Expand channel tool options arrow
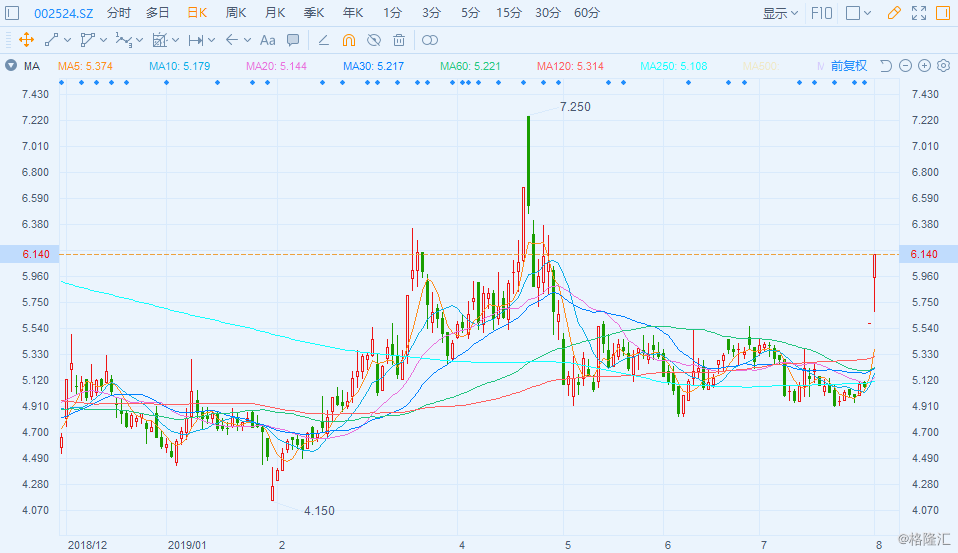Screen dimensions: 958x553 (x=103, y=40)
